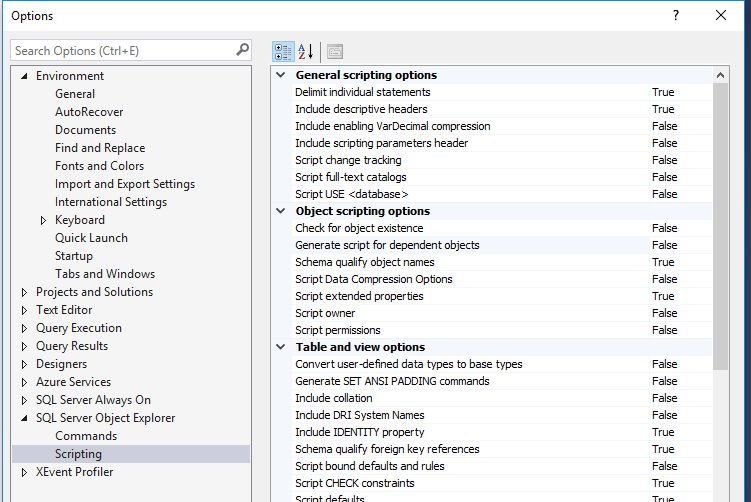Select Commands under Object Explorer
The image size is (751, 502).
coord(86,436)
